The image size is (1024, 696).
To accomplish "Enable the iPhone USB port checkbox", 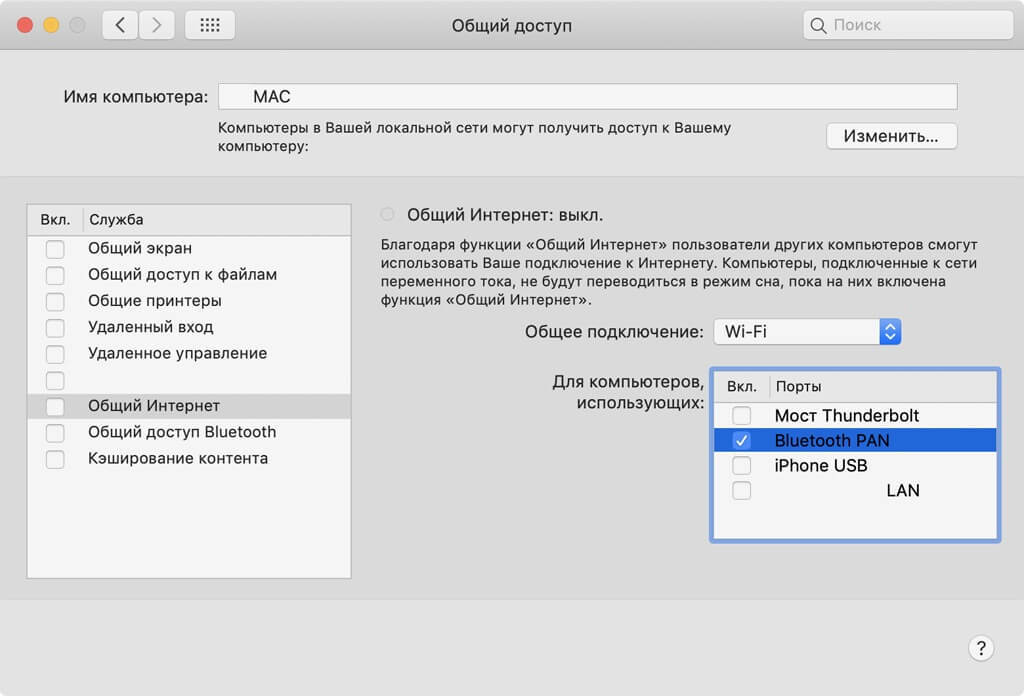I will [x=741, y=466].
